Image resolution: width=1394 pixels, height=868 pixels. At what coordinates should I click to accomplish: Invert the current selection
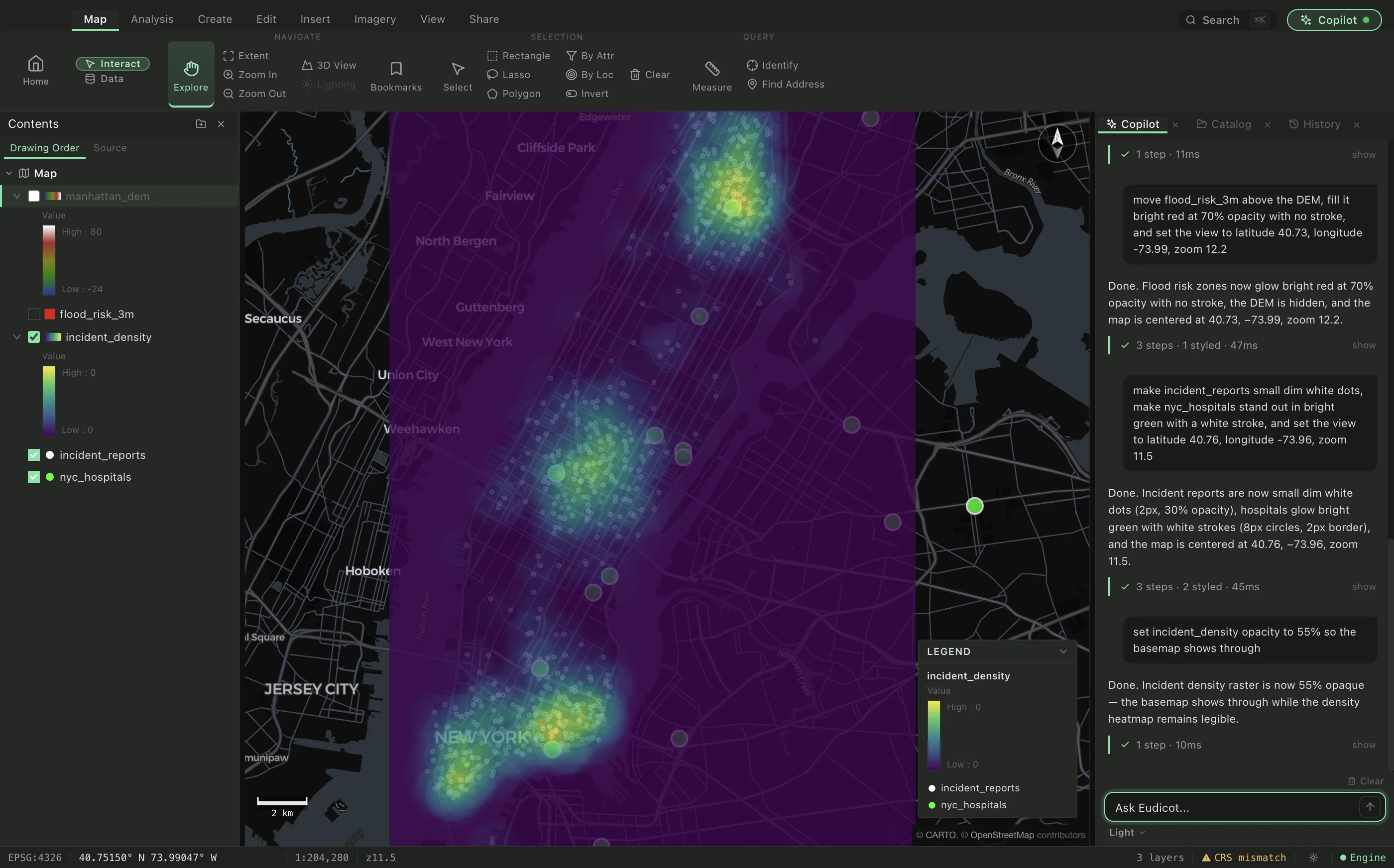point(587,94)
